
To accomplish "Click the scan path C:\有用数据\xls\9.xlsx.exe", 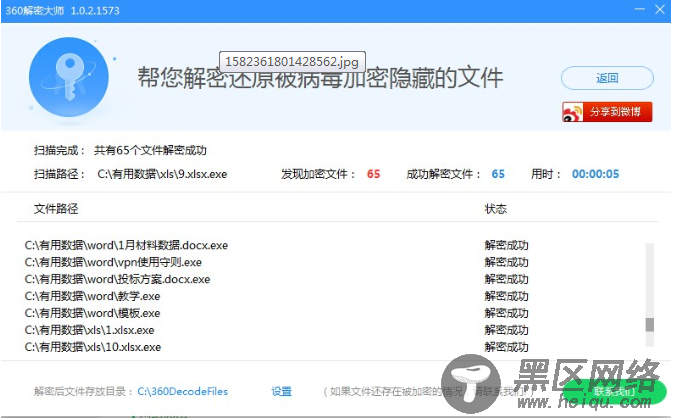I will point(162,174).
